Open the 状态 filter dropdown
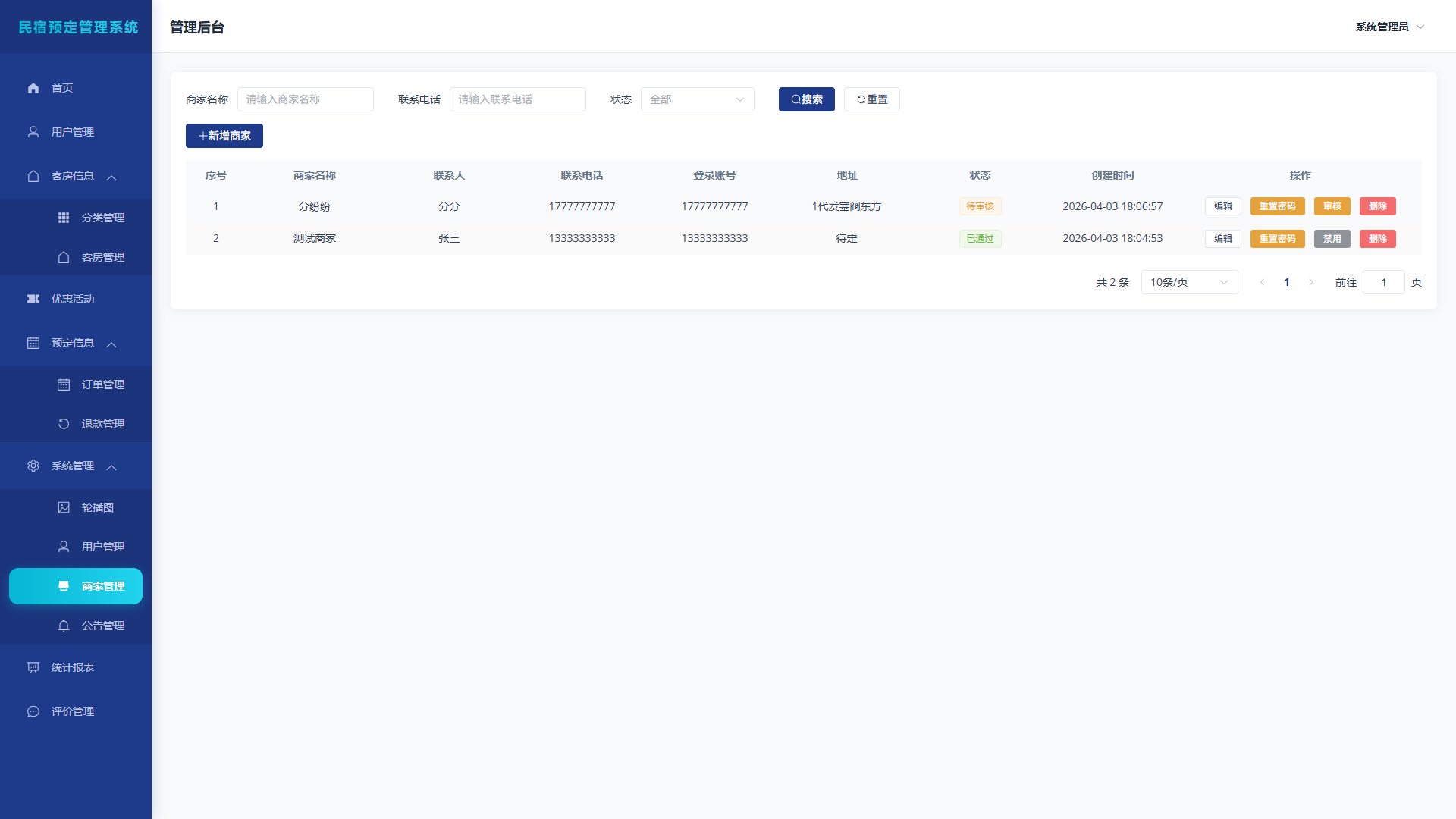 [x=698, y=99]
